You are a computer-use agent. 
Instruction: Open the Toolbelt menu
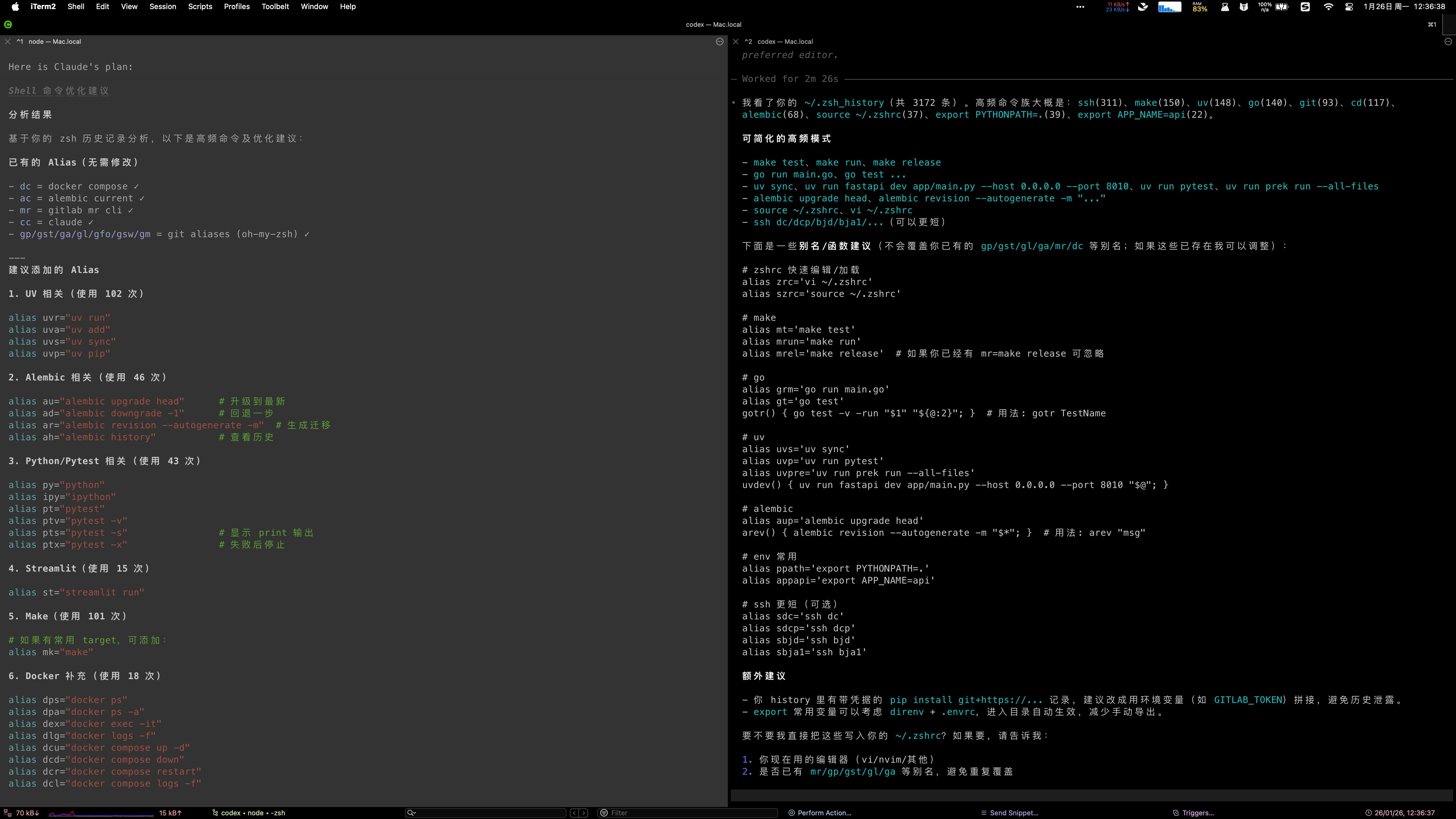(x=275, y=7)
